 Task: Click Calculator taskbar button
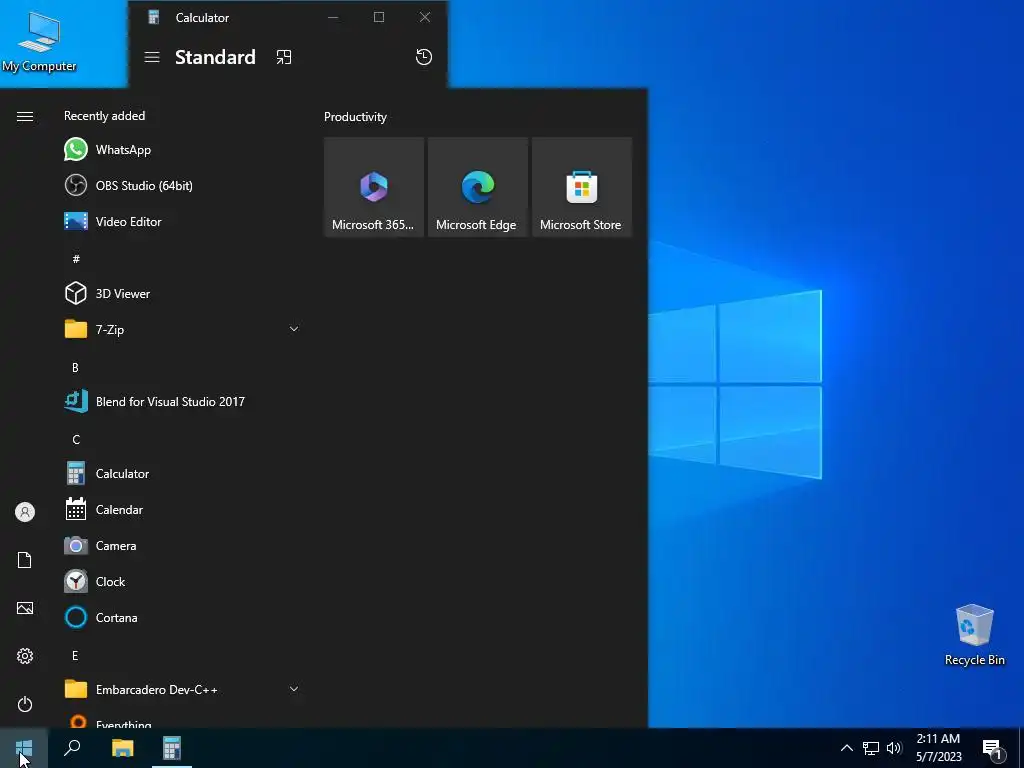(x=172, y=748)
